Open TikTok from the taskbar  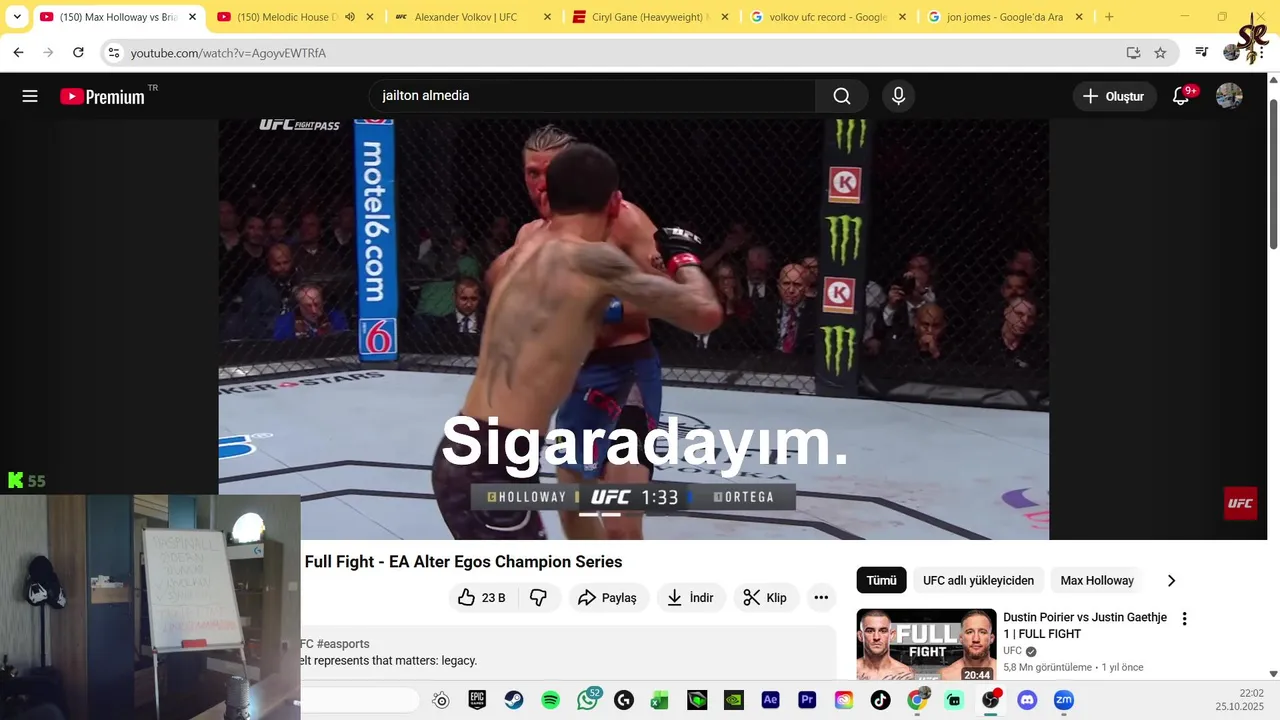(880, 700)
